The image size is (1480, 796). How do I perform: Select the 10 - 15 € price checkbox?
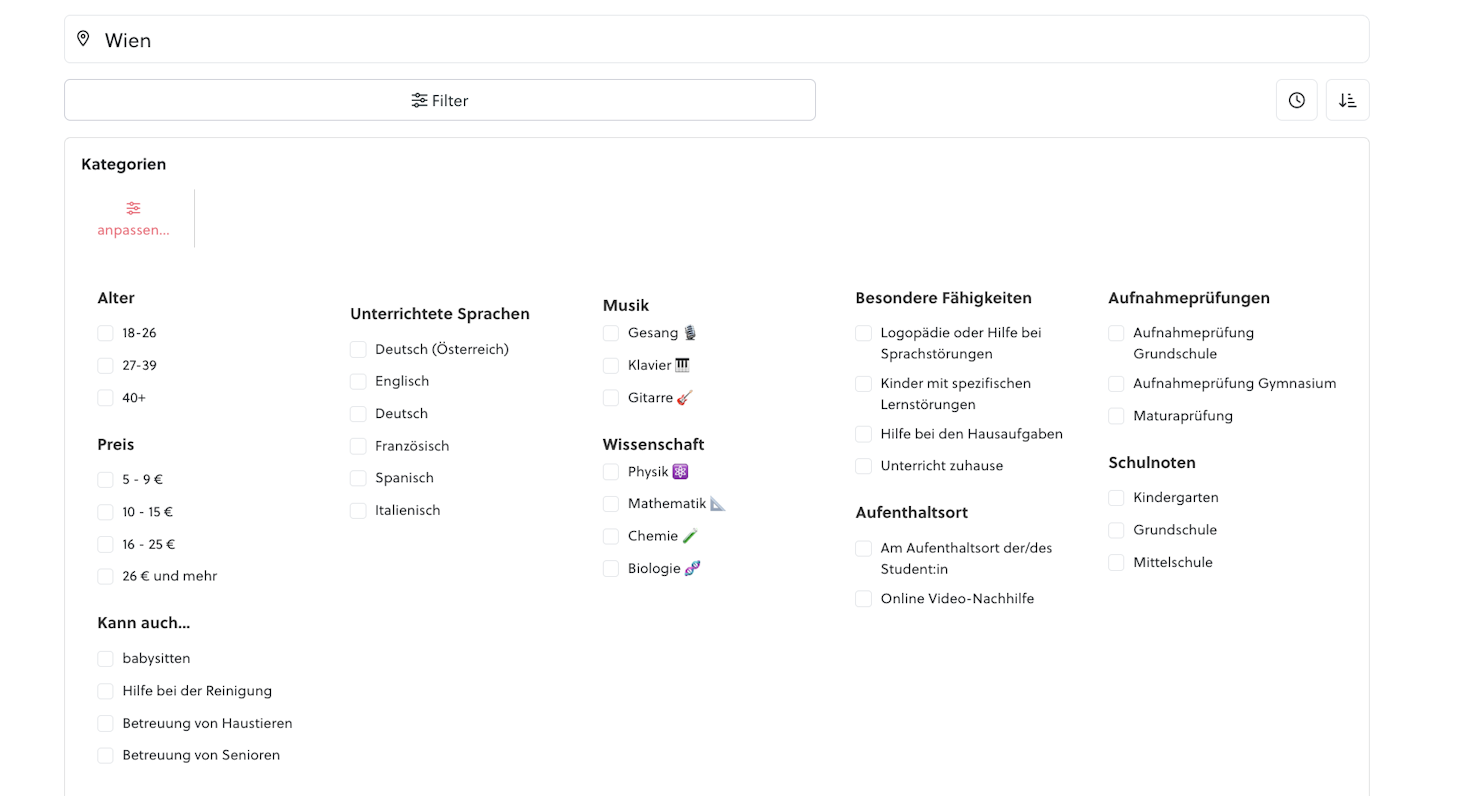pyautogui.click(x=106, y=512)
